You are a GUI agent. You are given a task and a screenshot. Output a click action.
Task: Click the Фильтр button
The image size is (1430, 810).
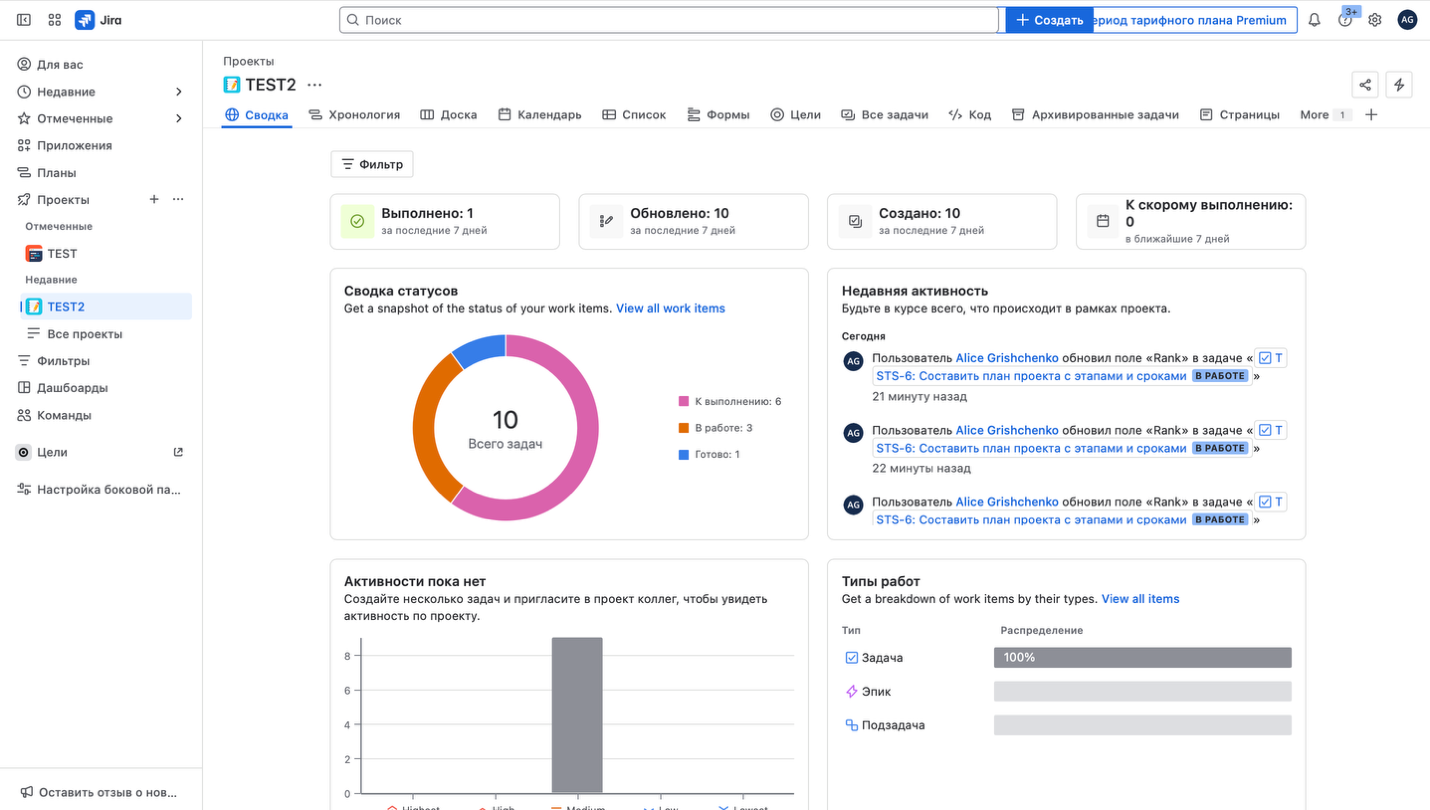coord(372,164)
